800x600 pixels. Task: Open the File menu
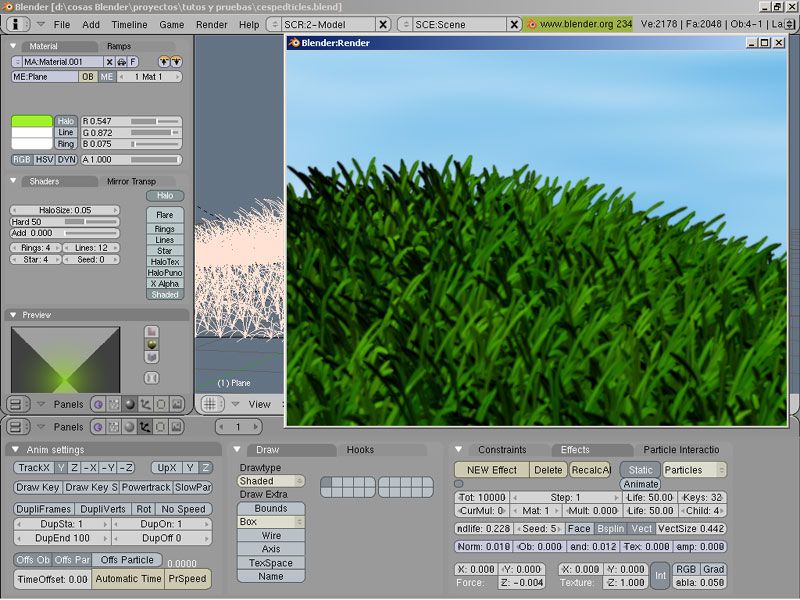[62, 24]
